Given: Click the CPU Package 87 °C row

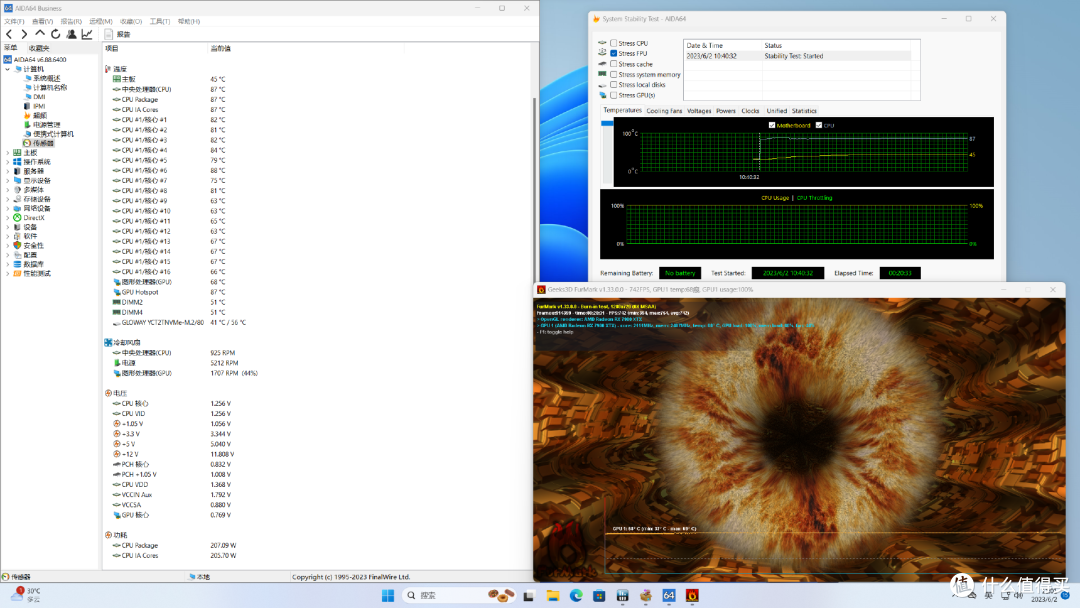Looking at the screenshot, I should tap(169, 99).
